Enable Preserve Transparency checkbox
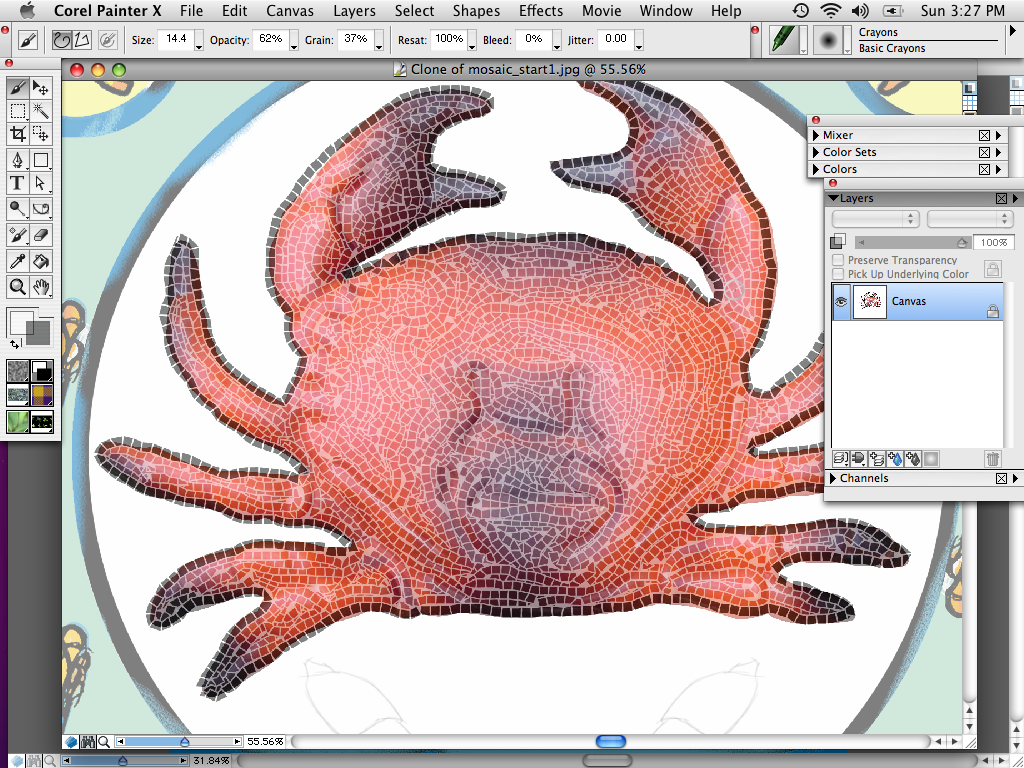This screenshot has height=768, width=1024. click(x=838, y=260)
